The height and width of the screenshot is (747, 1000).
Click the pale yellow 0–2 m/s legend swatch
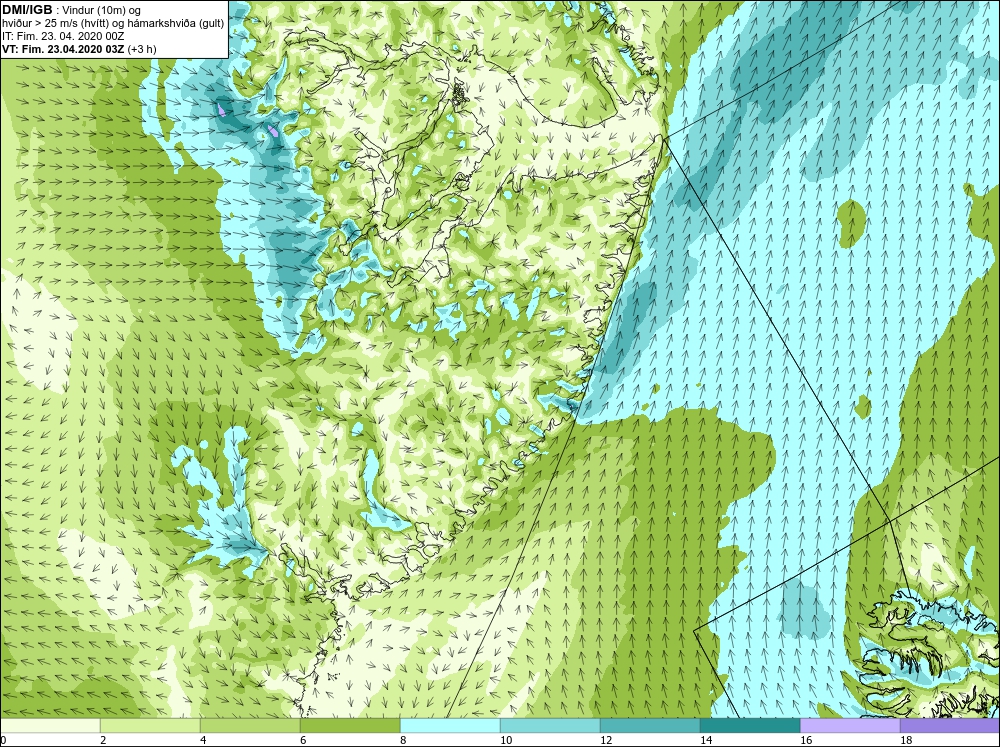(x=50, y=726)
